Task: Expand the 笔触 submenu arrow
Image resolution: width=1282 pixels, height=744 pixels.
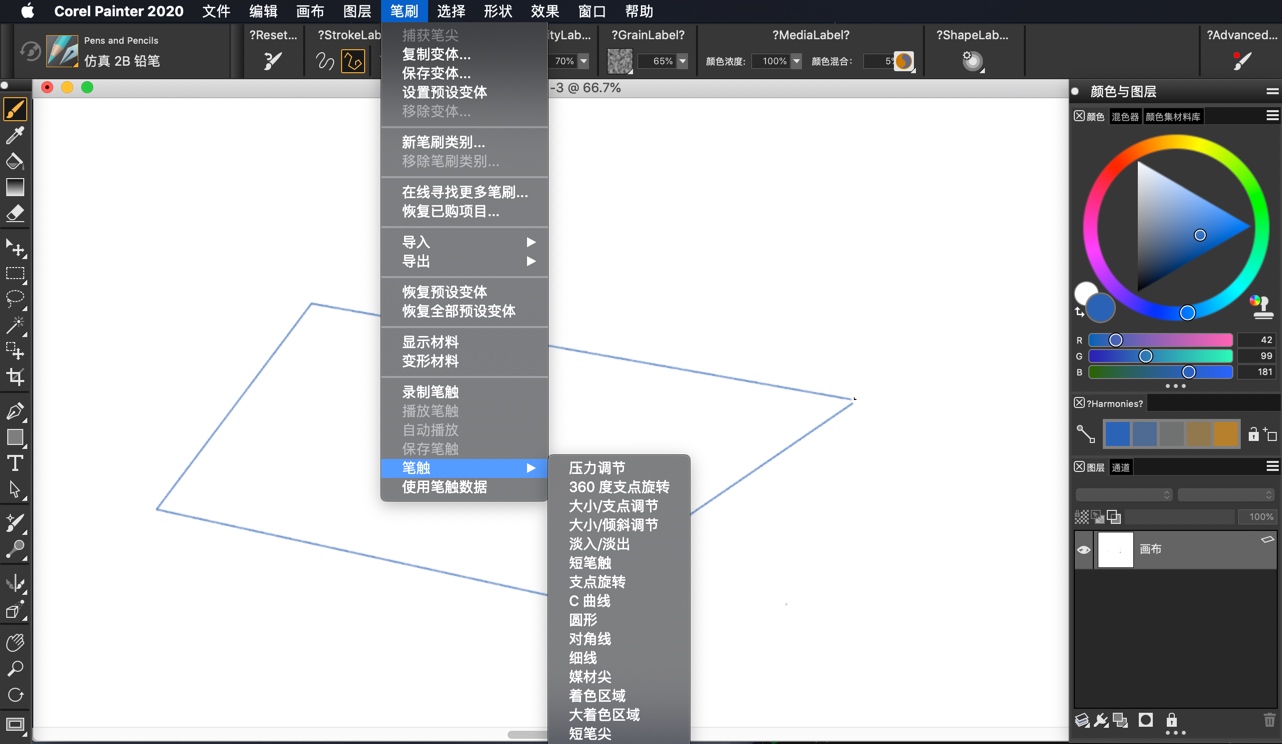Action: pyautogui.click(x=531, y=468)
